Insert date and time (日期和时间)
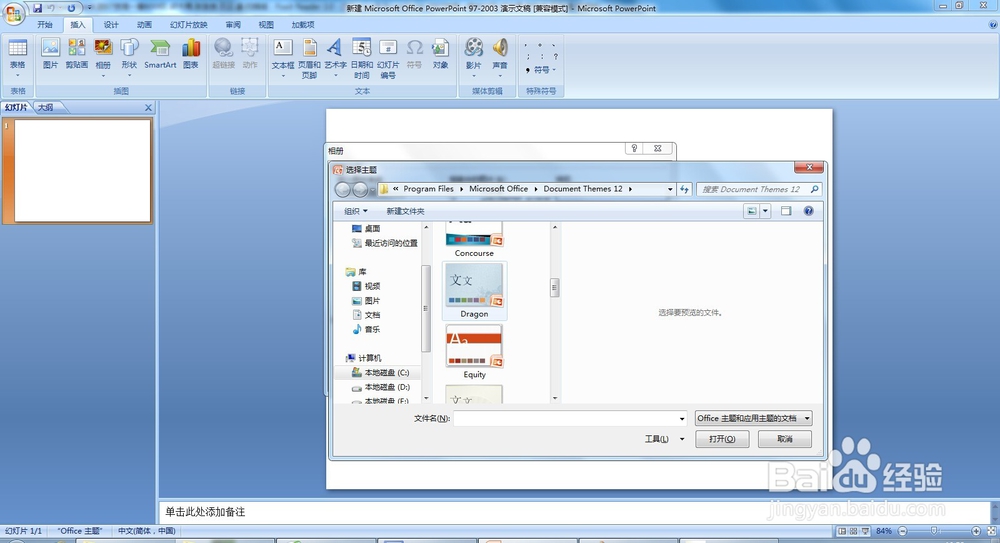Viewport: 1000px width, 543px height. tap(362, 59)
